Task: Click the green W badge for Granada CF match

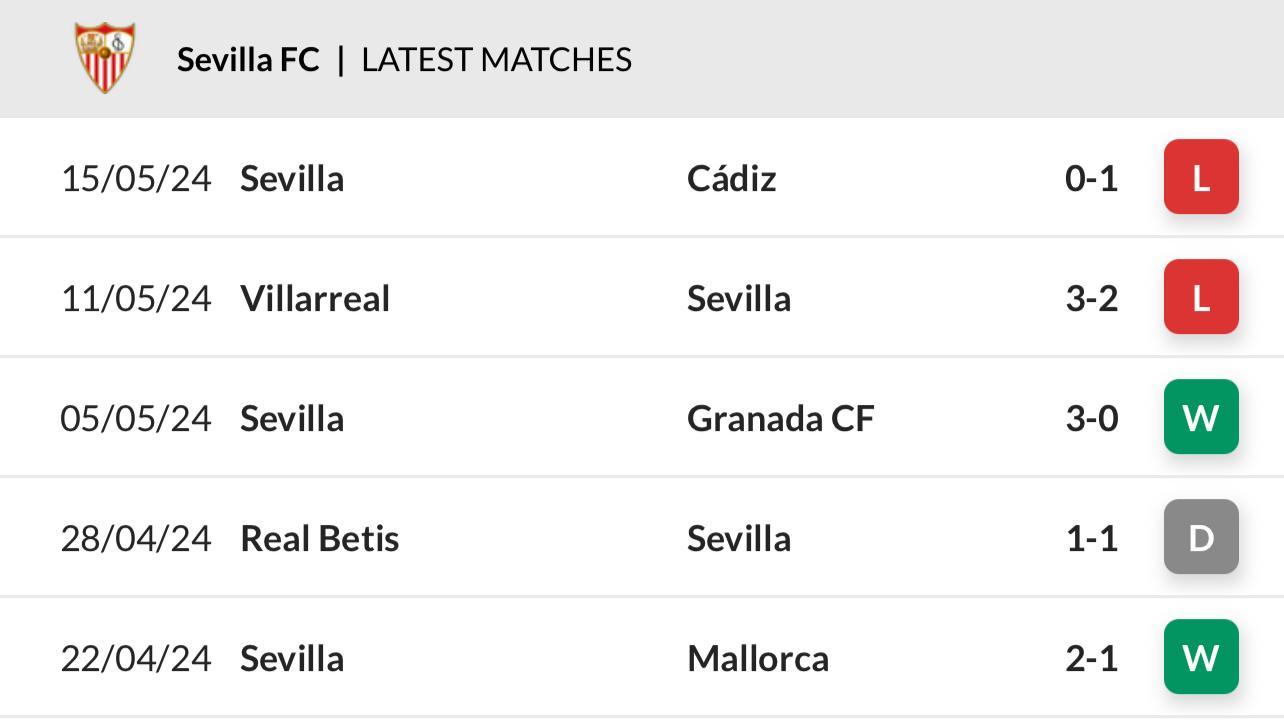Action: point(1201,417)
